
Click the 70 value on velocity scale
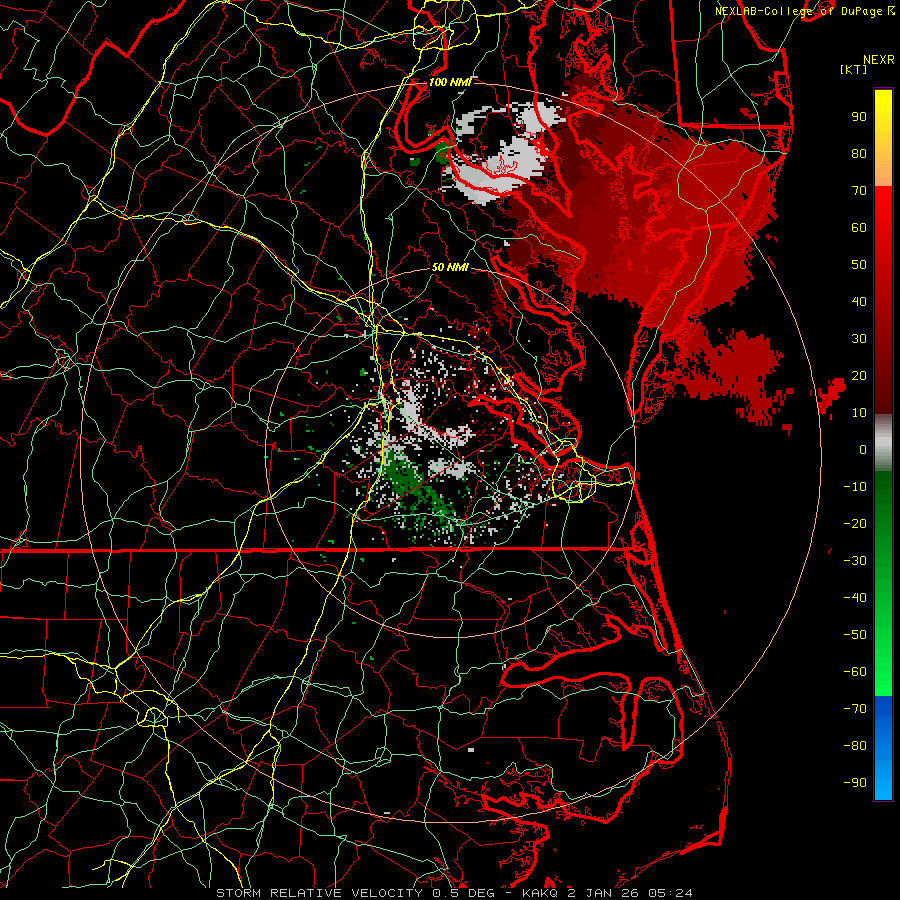click(x=859, y=191)
